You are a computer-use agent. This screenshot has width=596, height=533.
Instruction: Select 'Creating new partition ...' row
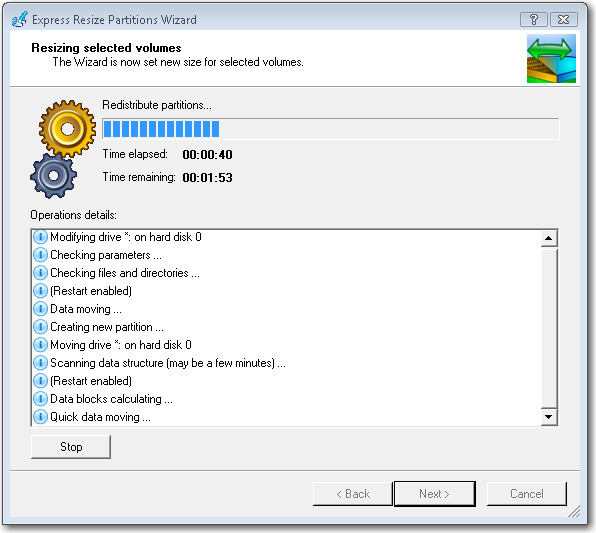(286, 327)
